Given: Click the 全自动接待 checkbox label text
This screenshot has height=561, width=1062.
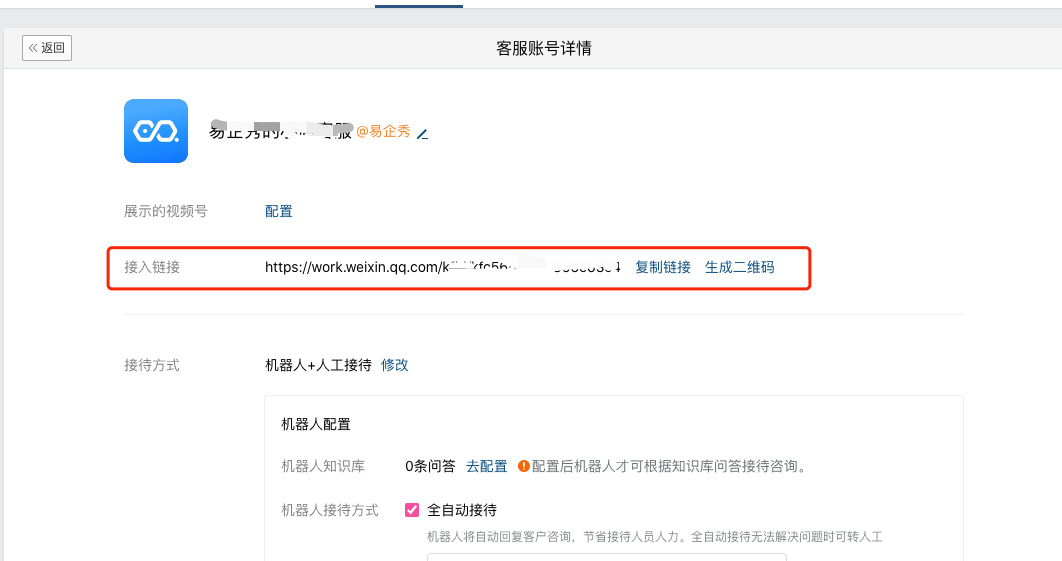Looking at the screenshot, I should 462,510.
